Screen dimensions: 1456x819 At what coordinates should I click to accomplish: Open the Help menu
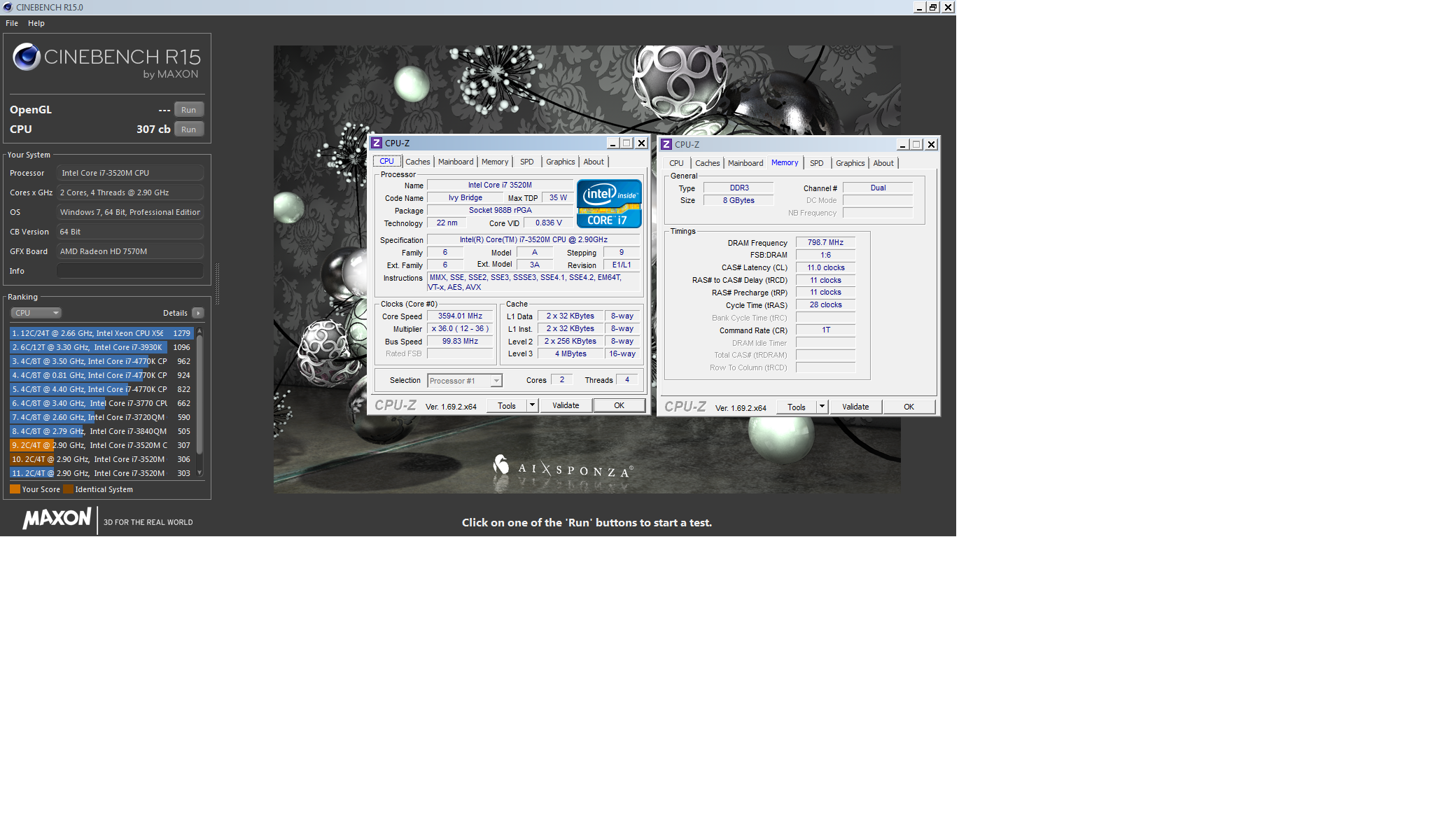[36, 23]
